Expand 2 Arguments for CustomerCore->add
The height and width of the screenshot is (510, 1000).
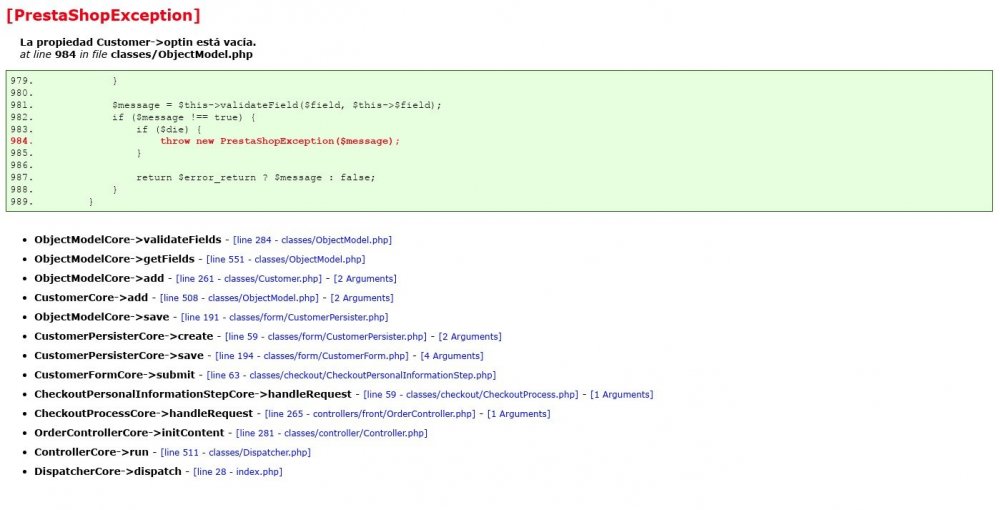point(362,298)
